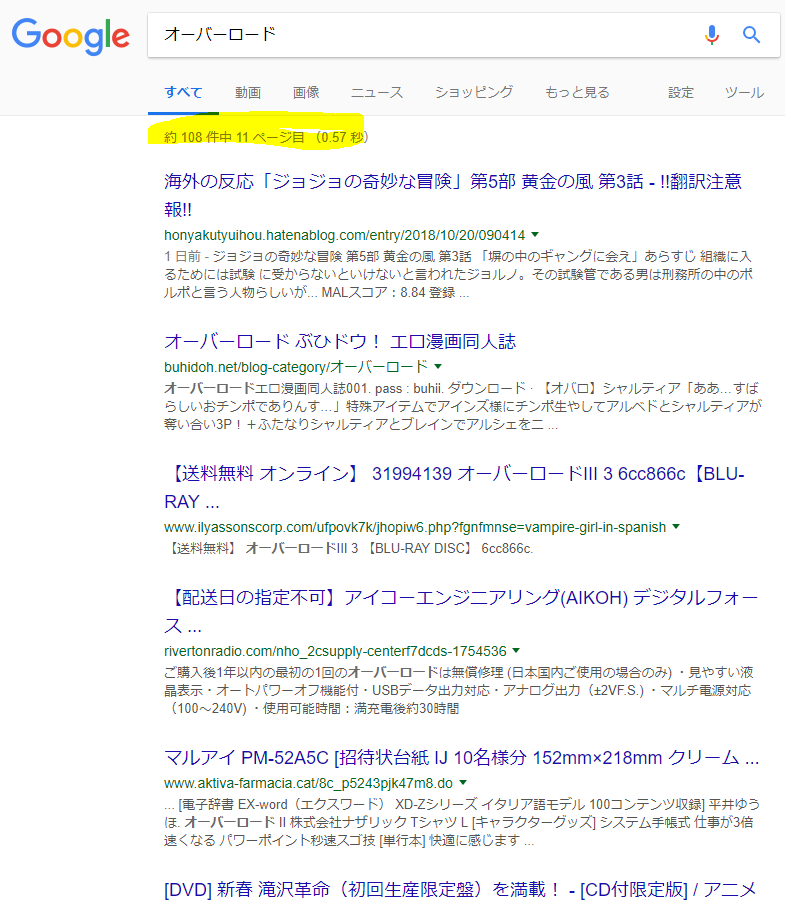Open the ショッピング tab
This screenshot has height=909, width=785.
pos(474,92)
